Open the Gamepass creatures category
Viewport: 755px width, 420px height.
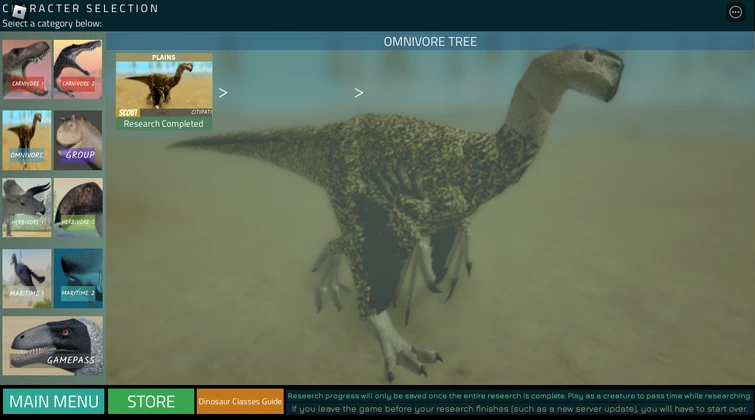52,345
